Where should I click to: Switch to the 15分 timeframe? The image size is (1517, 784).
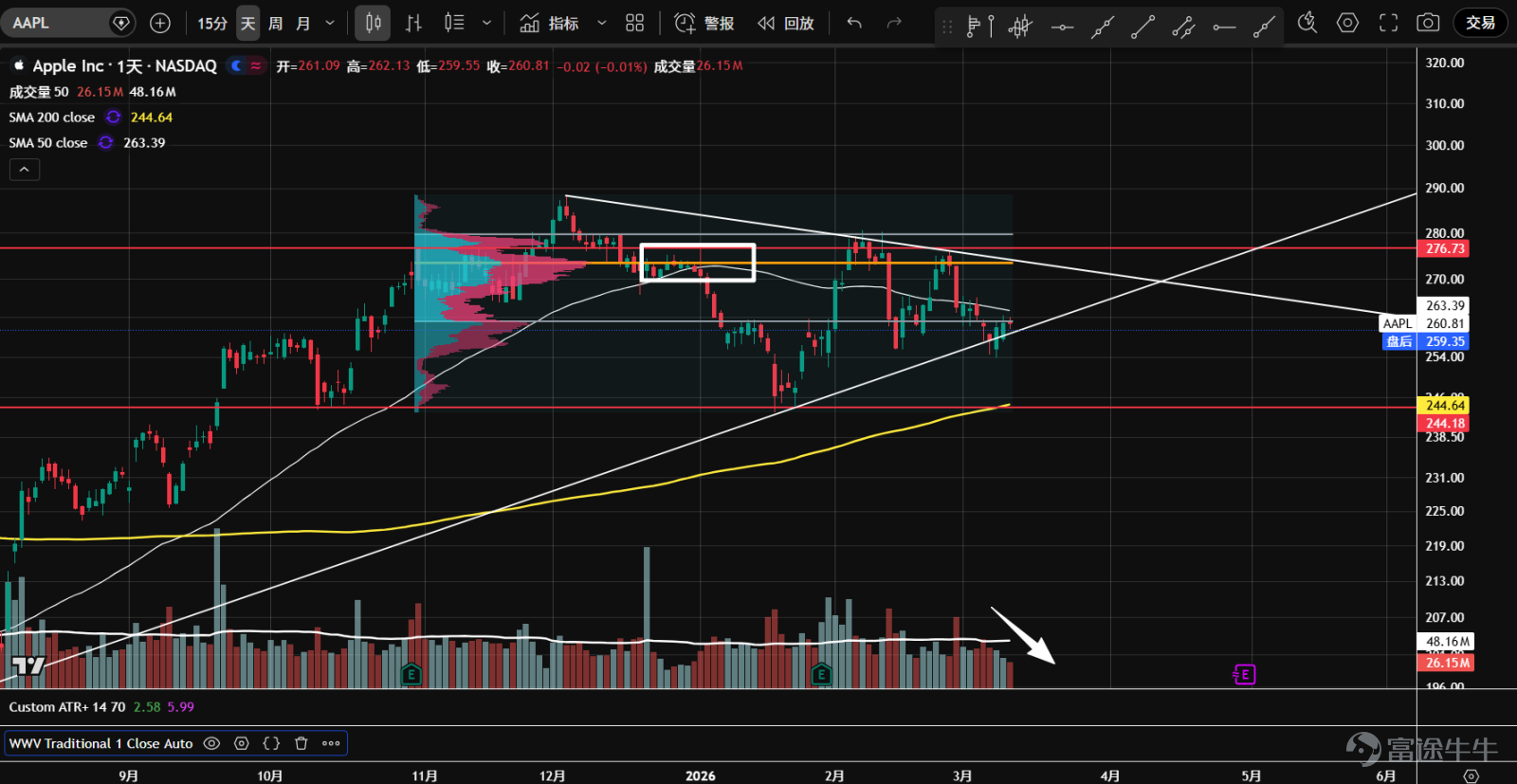(x=212, y=23)
